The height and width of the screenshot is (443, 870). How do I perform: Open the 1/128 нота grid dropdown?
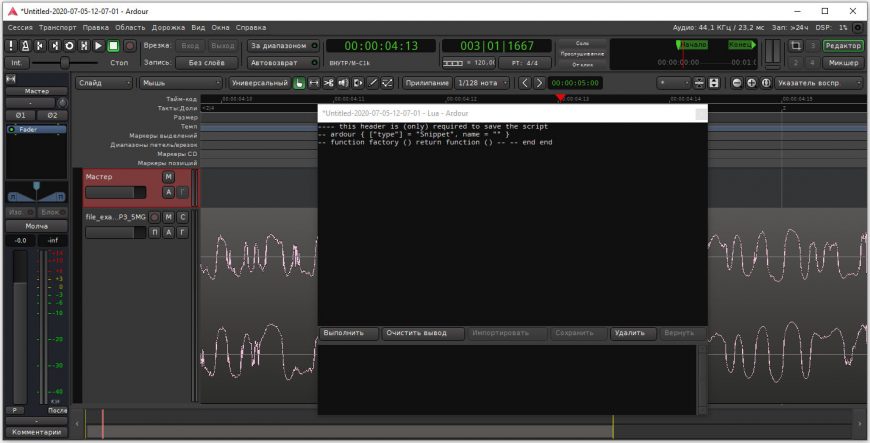(x=482, y=83)
